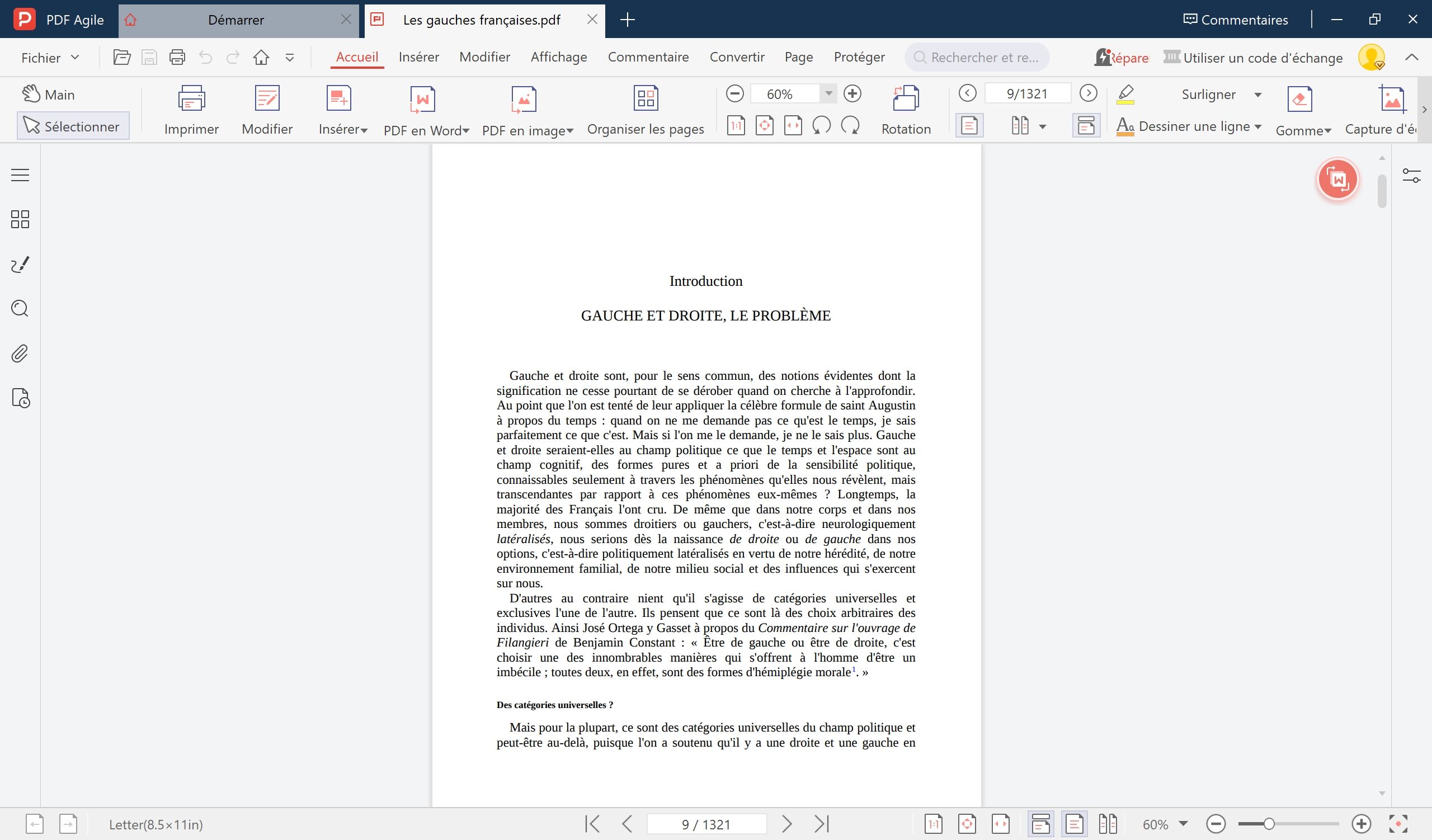1432x840 pixels.
Task: Open status bar zoom level dropdown
Action: pyautogui.click(x=1183, y=824)
